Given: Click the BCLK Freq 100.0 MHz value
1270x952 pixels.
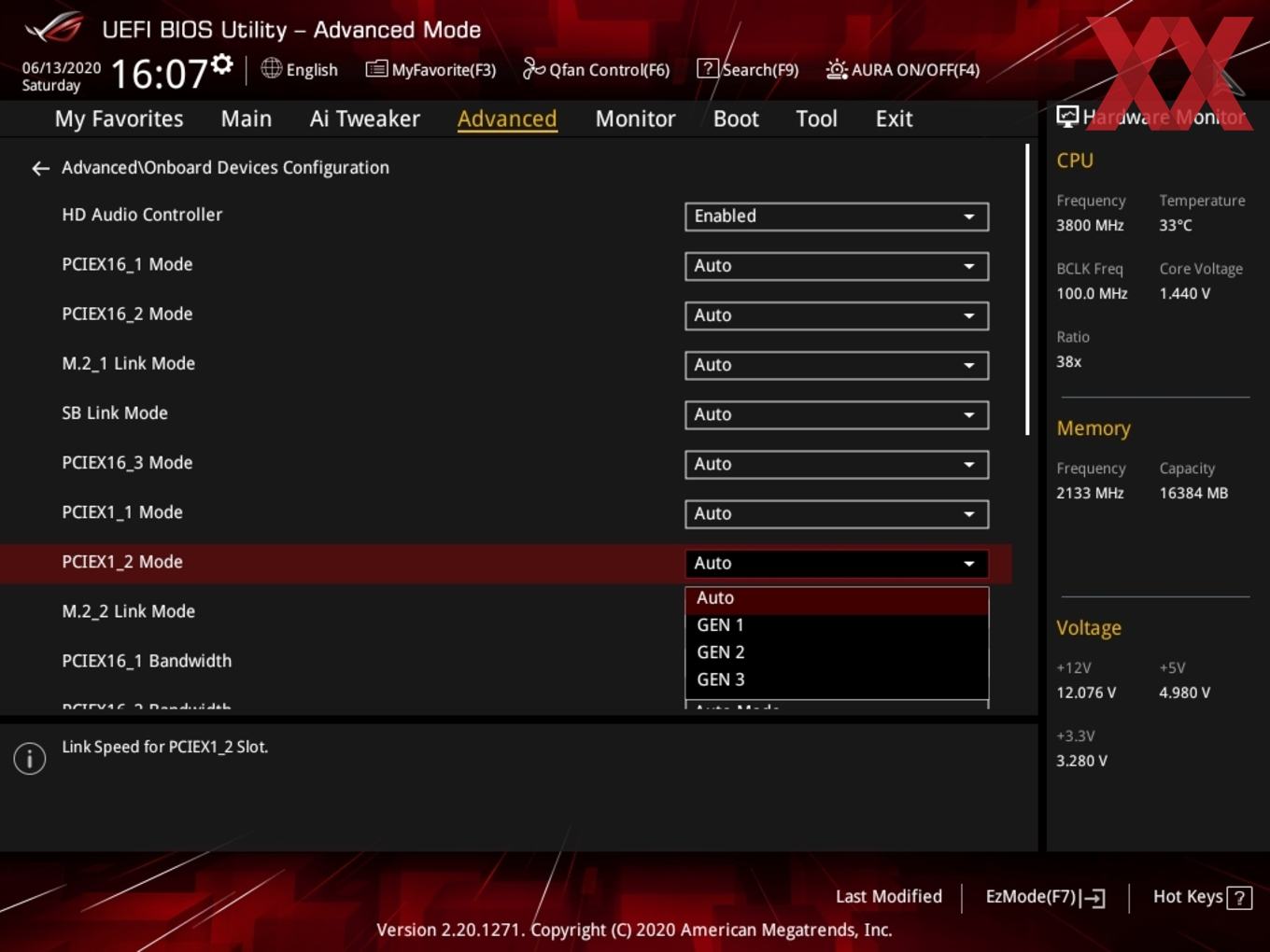Looking at the screenshot, I should point(1092,293).
